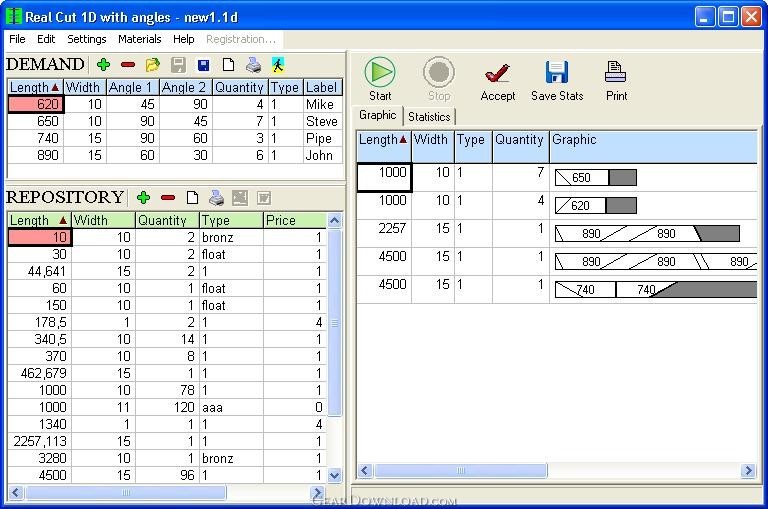This screenshot has width=768, height=509.
Task: Print the DEMAND list with printer icon
Action: [253, 65]
